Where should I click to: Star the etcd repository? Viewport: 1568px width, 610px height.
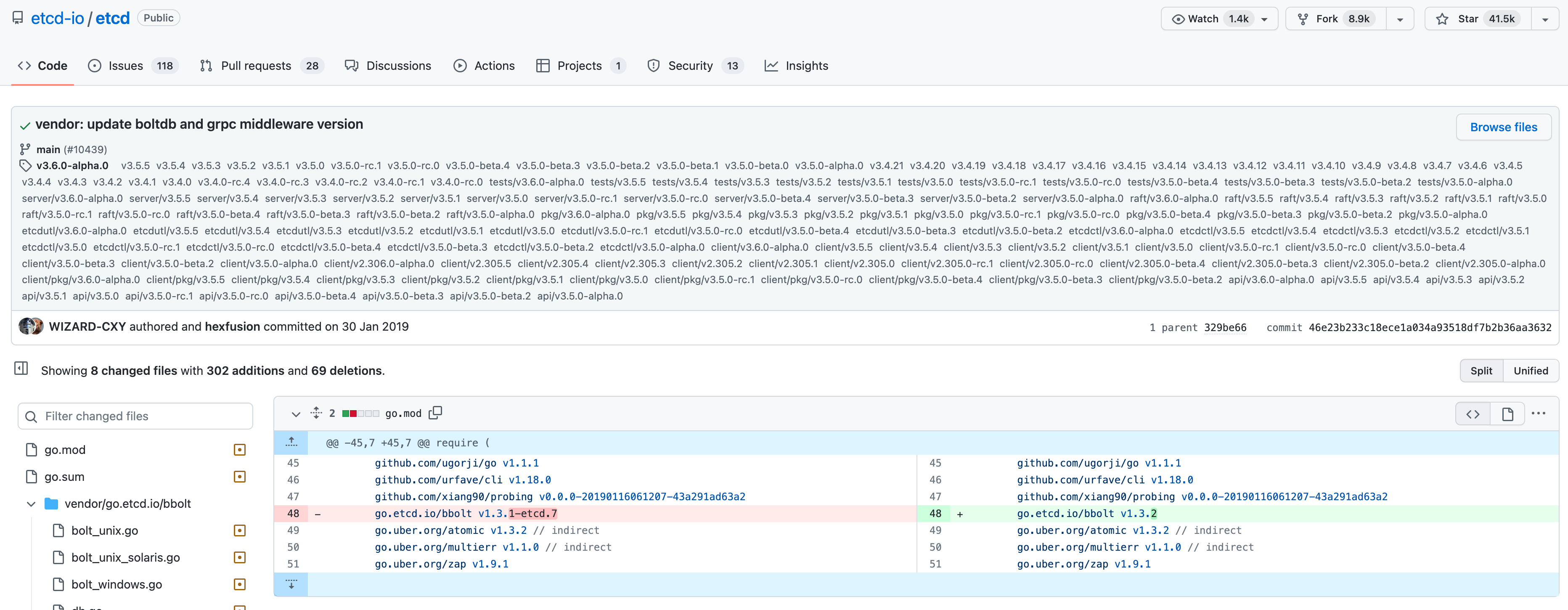click(1478, 19)
